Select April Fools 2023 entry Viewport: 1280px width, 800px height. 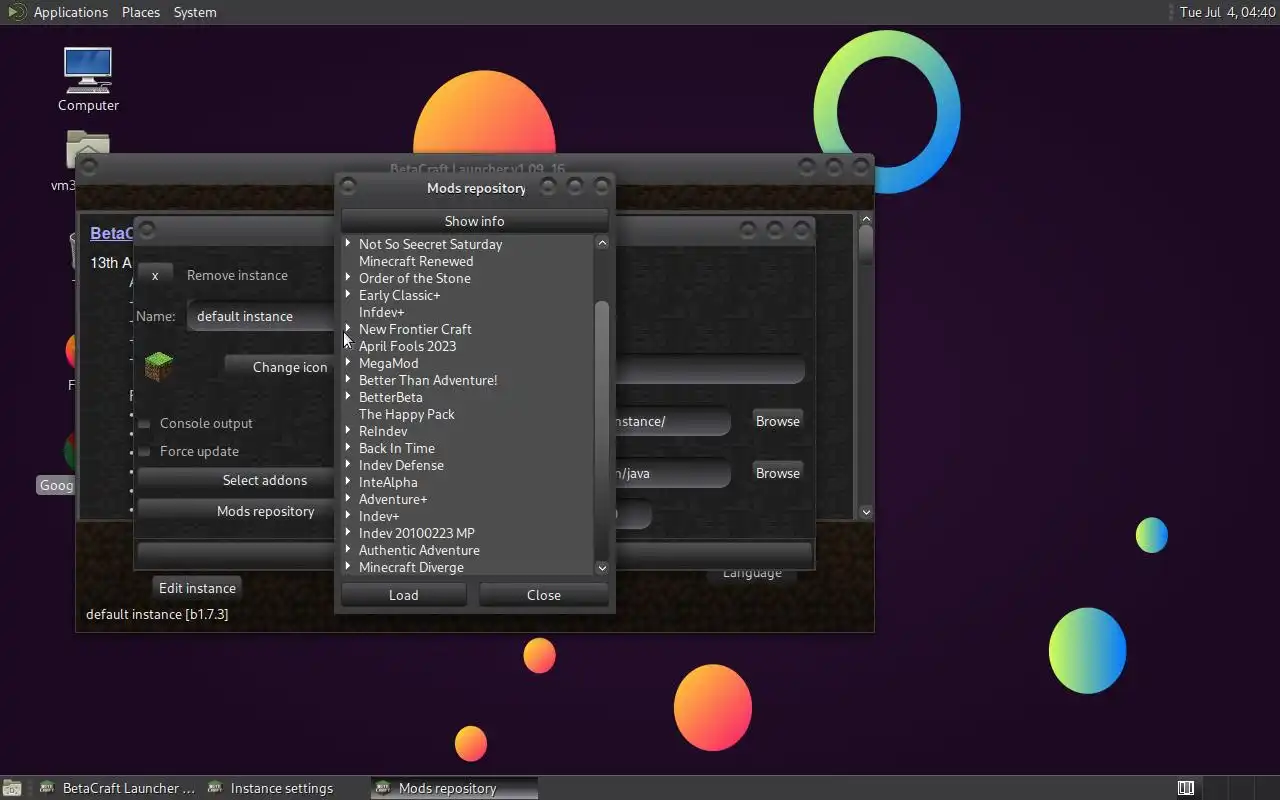point(407,346)
